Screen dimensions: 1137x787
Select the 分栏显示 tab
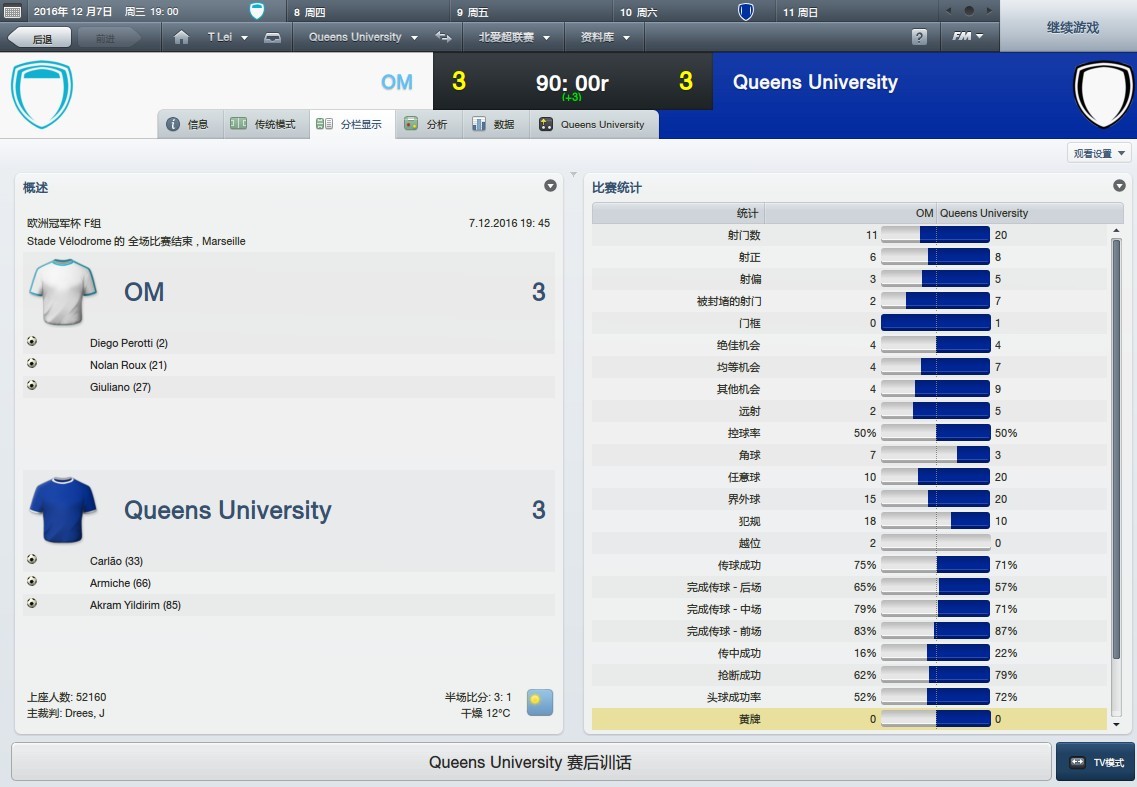coord(350,124)
